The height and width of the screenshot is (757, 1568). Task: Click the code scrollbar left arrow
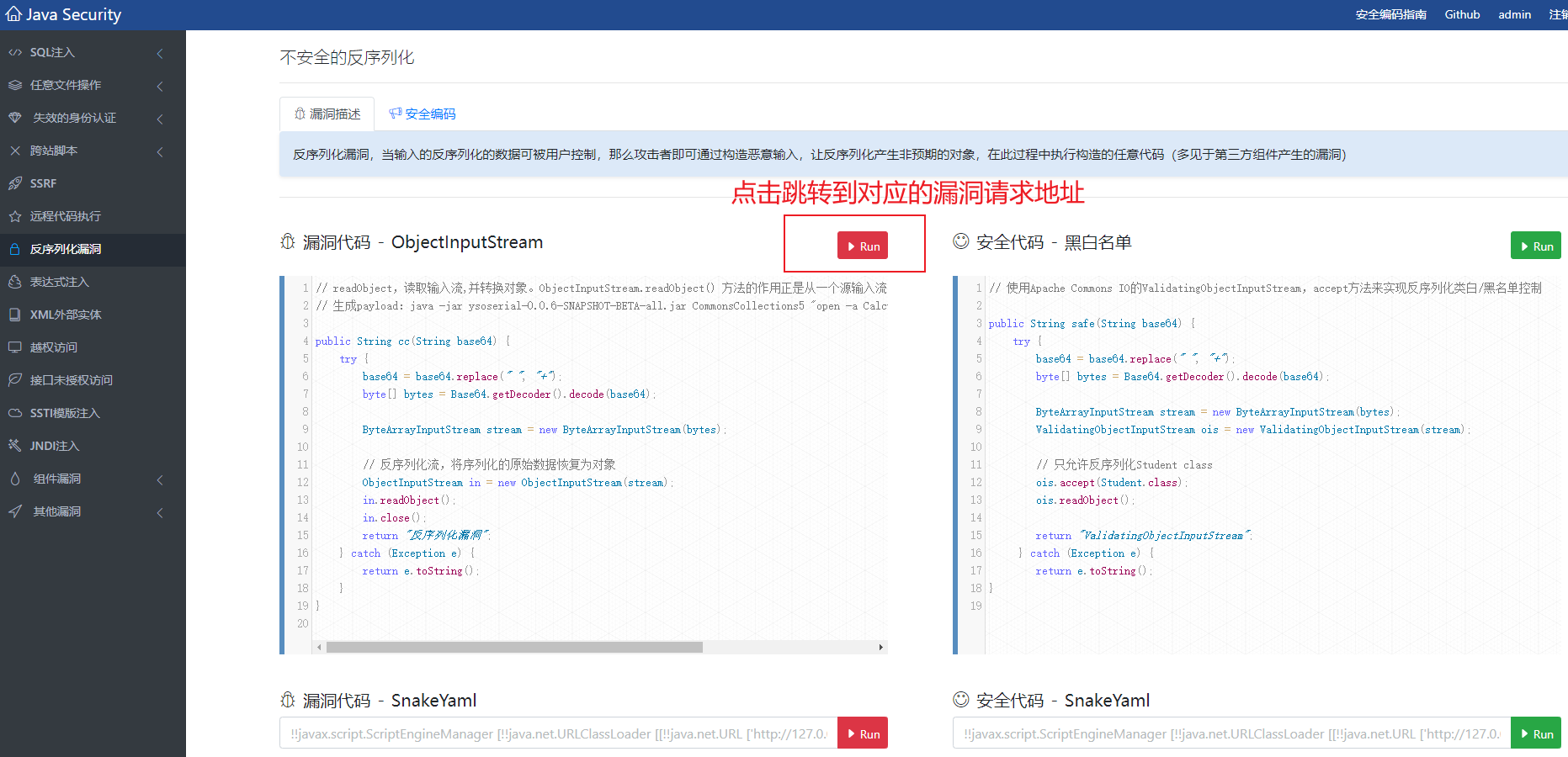click(319, 647)
